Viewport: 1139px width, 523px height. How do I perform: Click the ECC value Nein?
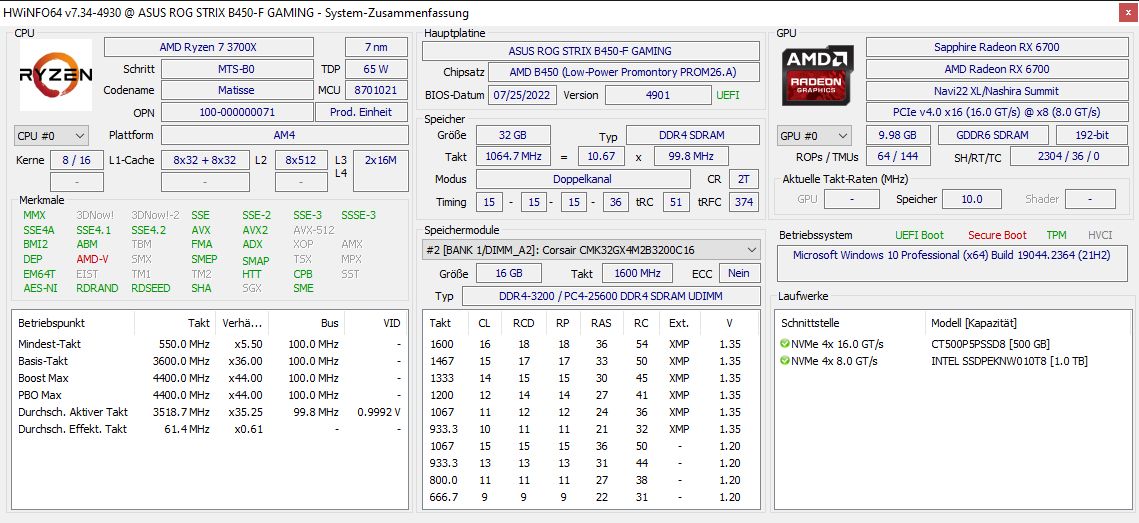pyautogui.click(x=739, y=273)
